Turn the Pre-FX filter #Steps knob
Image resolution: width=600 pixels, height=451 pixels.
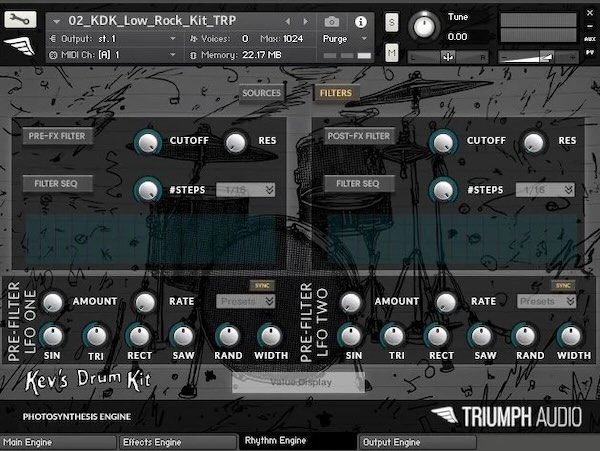148,190
